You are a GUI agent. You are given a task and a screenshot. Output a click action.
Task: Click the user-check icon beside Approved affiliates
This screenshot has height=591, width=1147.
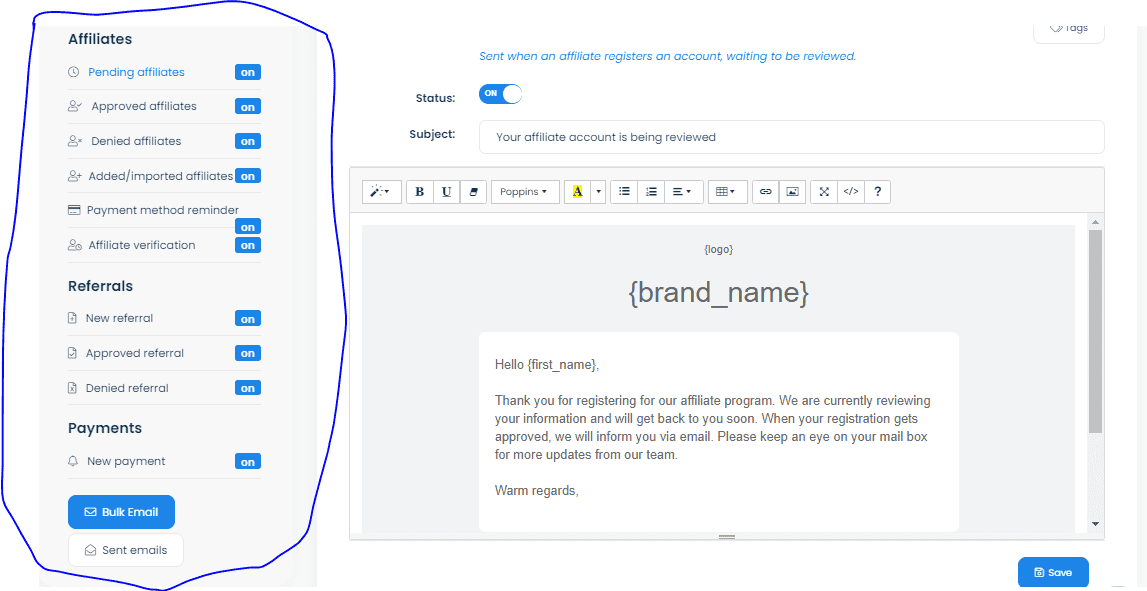(x=74, y=106)
